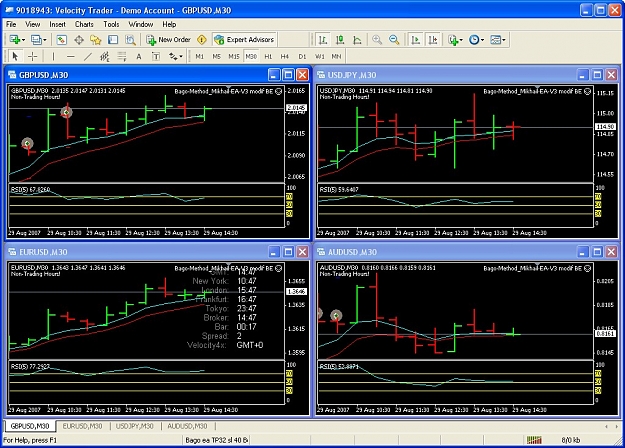625x448 pixels.
Task: Click the '8/0 kb' status bar entry
Action: tap(570, 440)
